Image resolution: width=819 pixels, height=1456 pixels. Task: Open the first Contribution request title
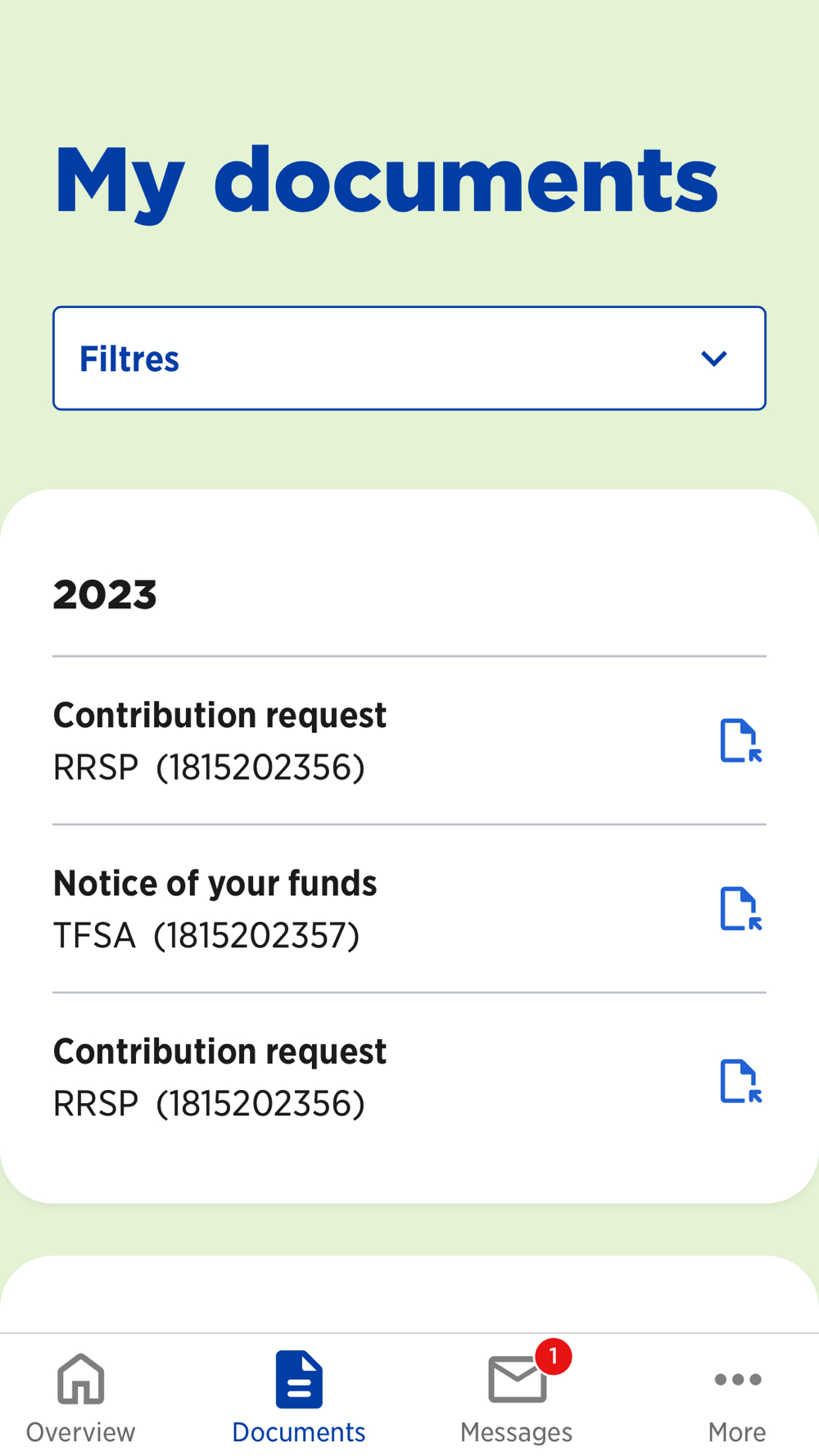(x=219, y=715)
